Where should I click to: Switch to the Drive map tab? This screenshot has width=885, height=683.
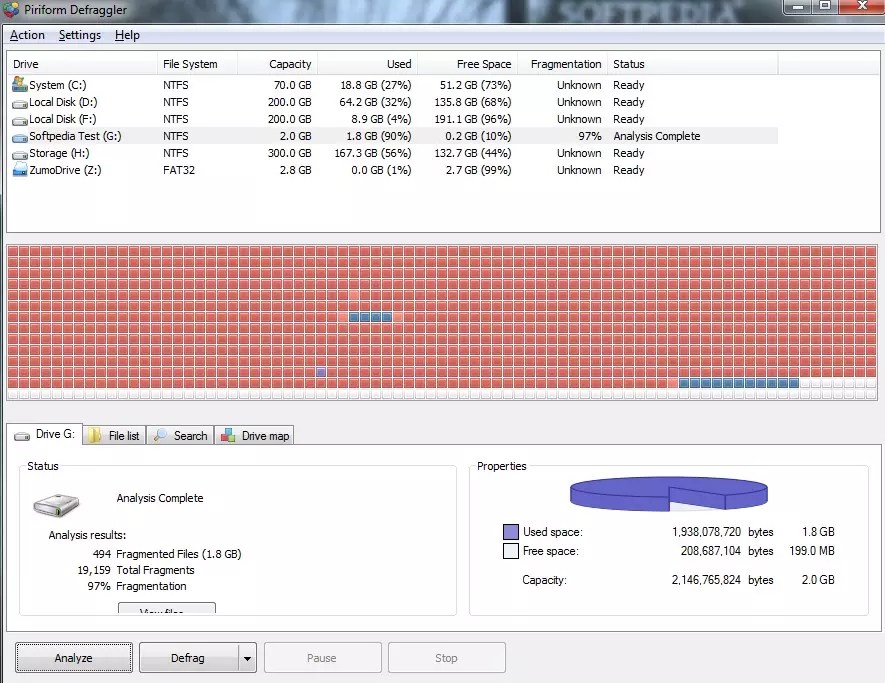point(254,435)
